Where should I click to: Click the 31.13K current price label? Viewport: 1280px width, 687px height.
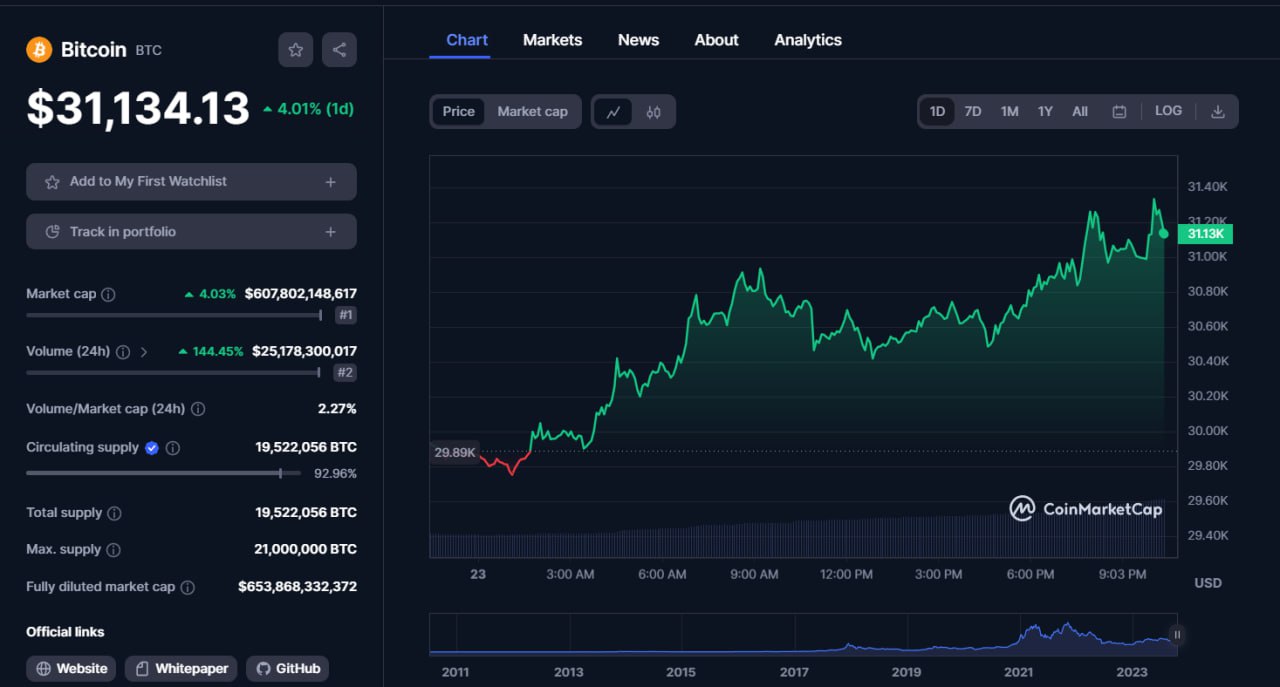[1205, 234]
